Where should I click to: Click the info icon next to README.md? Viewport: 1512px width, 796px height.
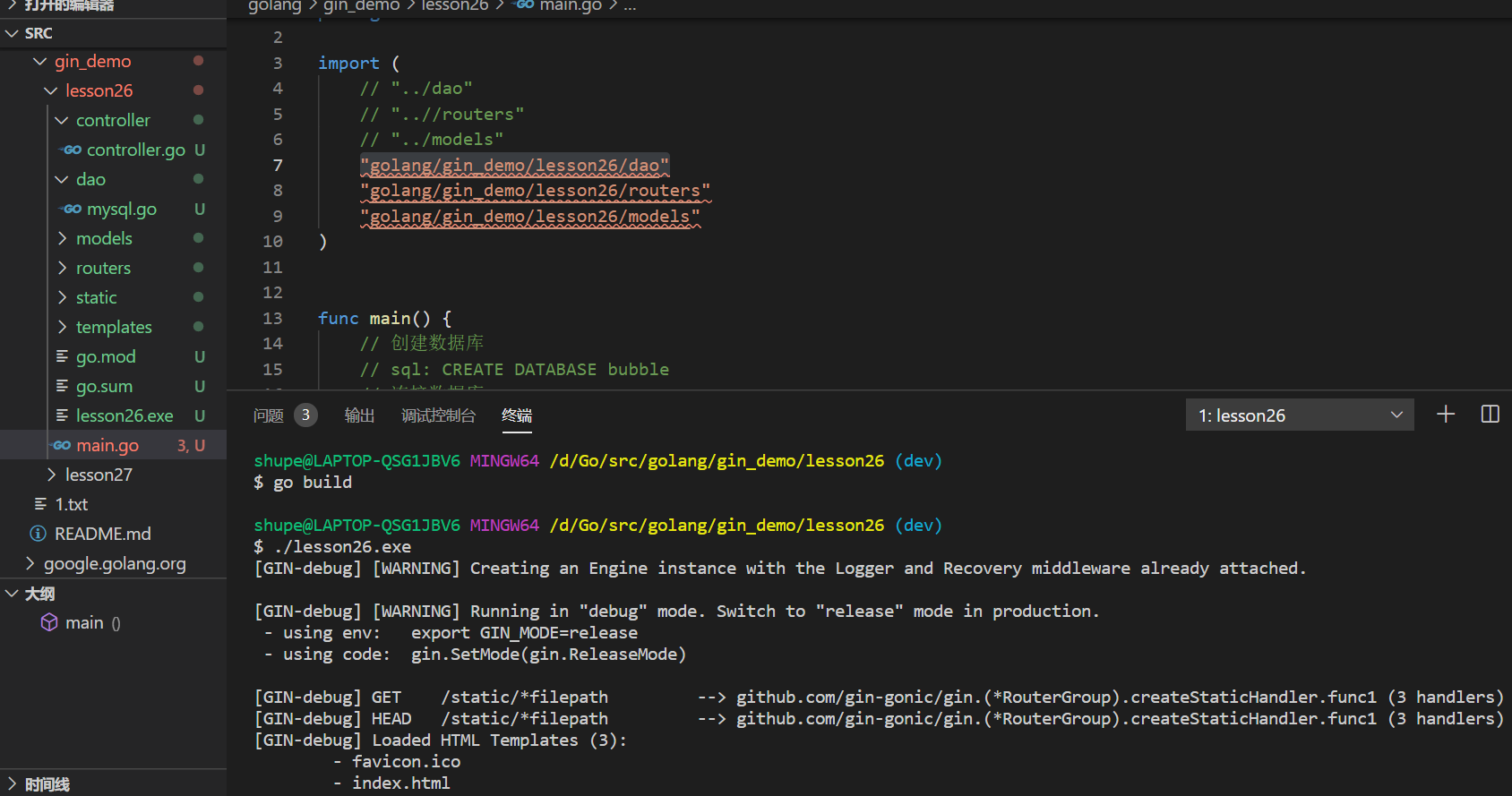point(39,534)
